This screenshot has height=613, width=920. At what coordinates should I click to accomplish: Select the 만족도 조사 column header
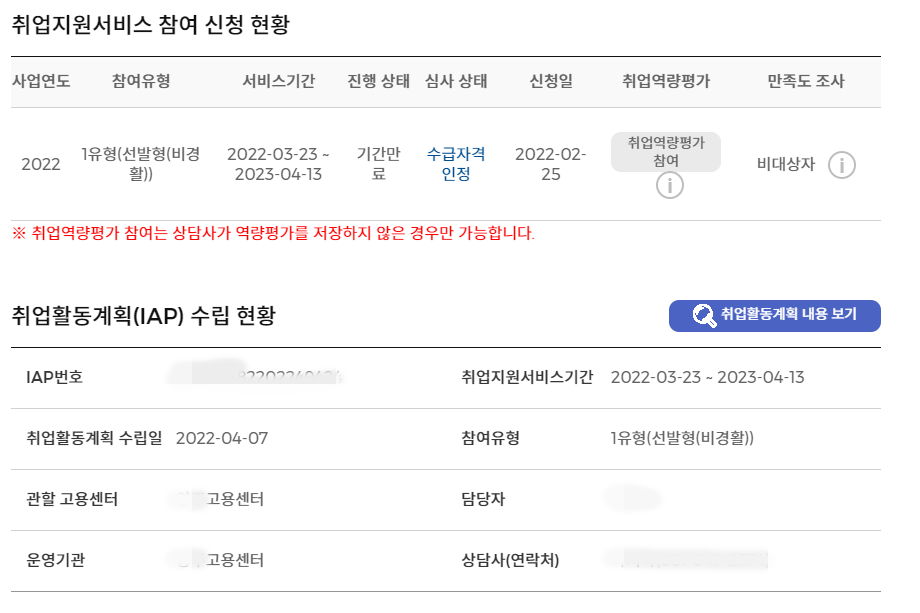pyautogui.click(x=806, y=81)
